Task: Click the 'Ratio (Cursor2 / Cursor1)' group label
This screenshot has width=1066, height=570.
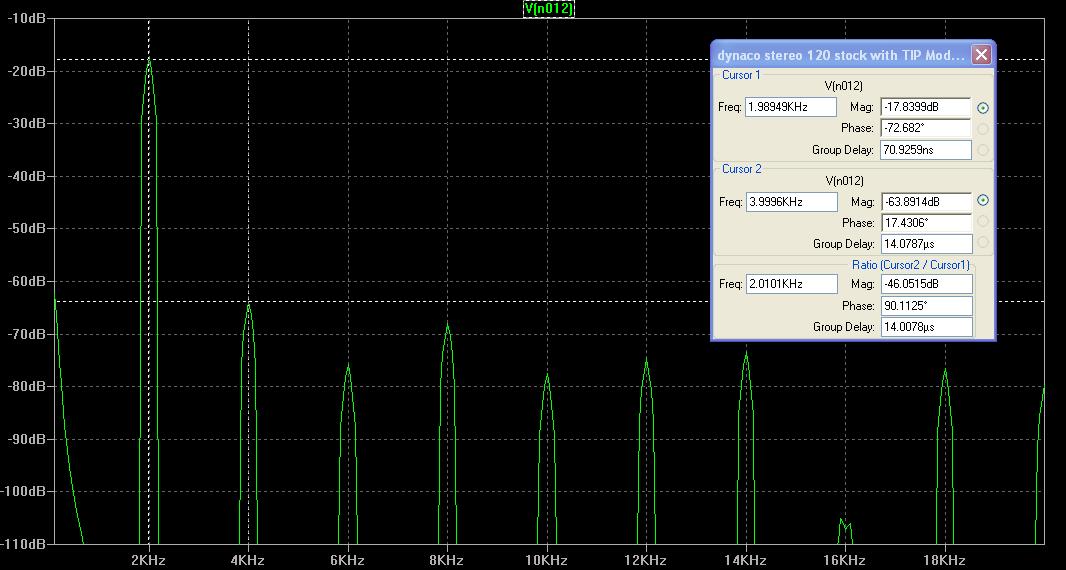Action: (911, 265)
